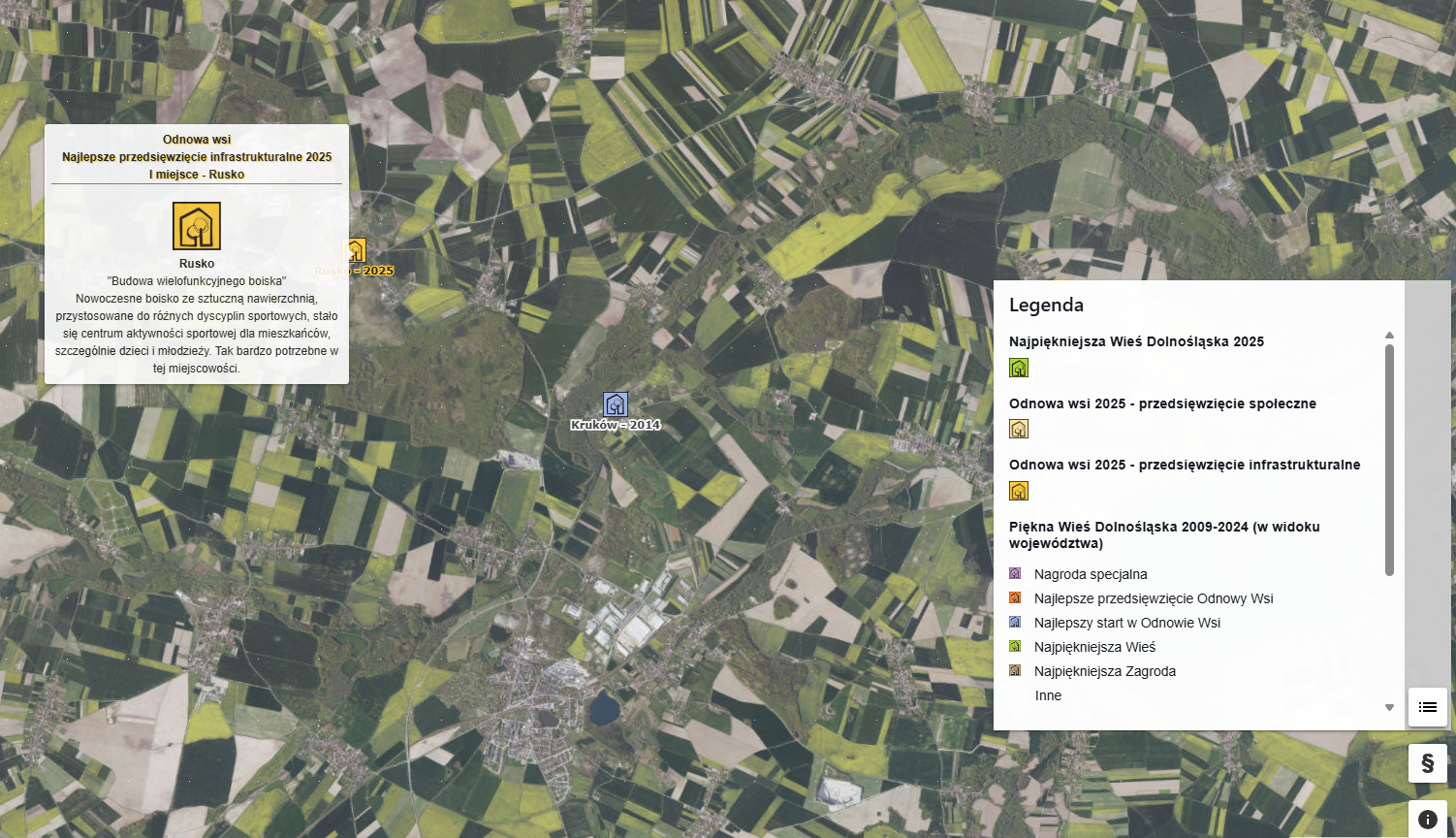Image resolution: width=1456 pixels, height=838 pixels.
Task: Open the paragraph (§) regulations button
Action: pyautogui.click(x=1427, y=763)
